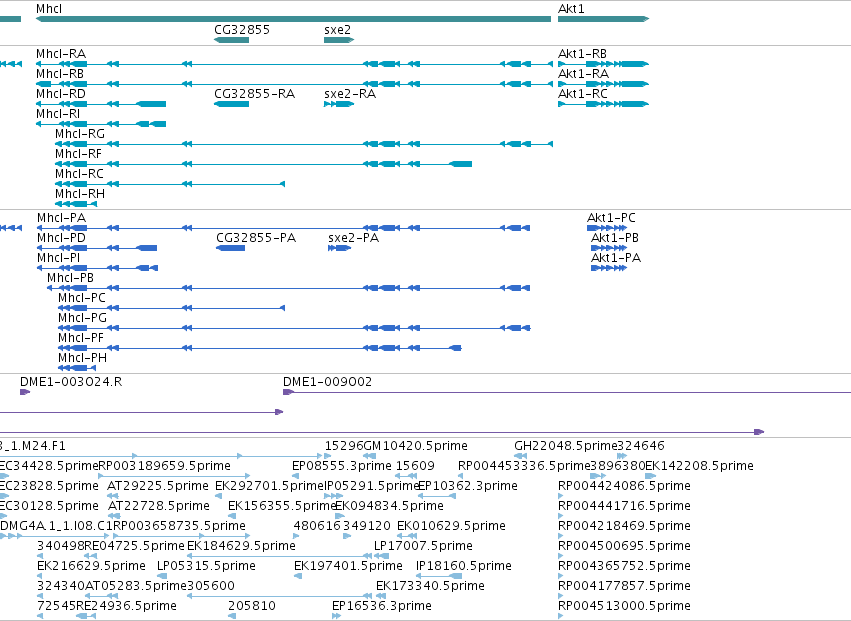Viewport: 851px width, 621px height.
Task: Click the Mhcl-RD transcript label
Action: coord(61,93)
